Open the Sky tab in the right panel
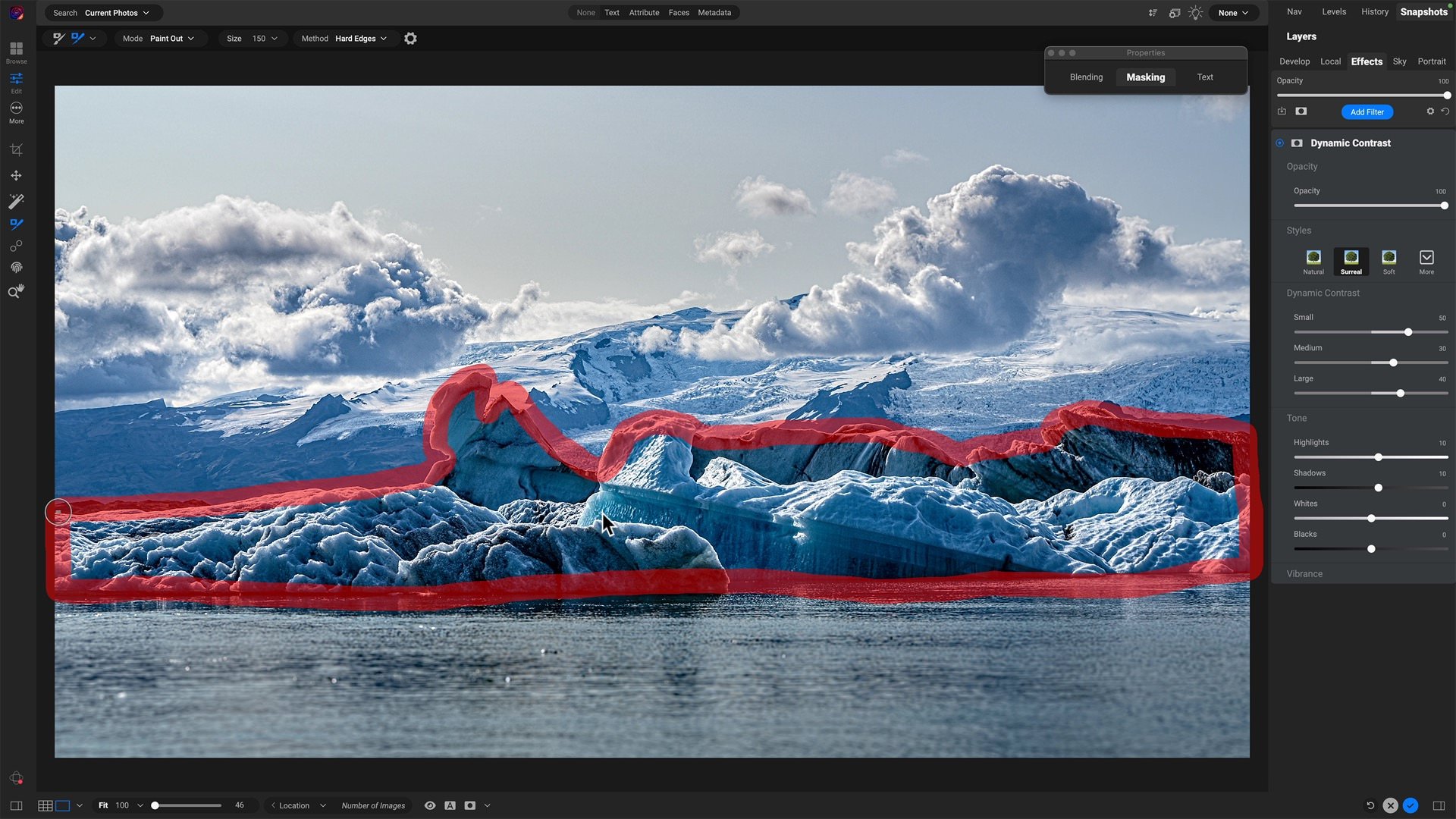Viewport: 1456px width, 819px height. pos(1399,61)
